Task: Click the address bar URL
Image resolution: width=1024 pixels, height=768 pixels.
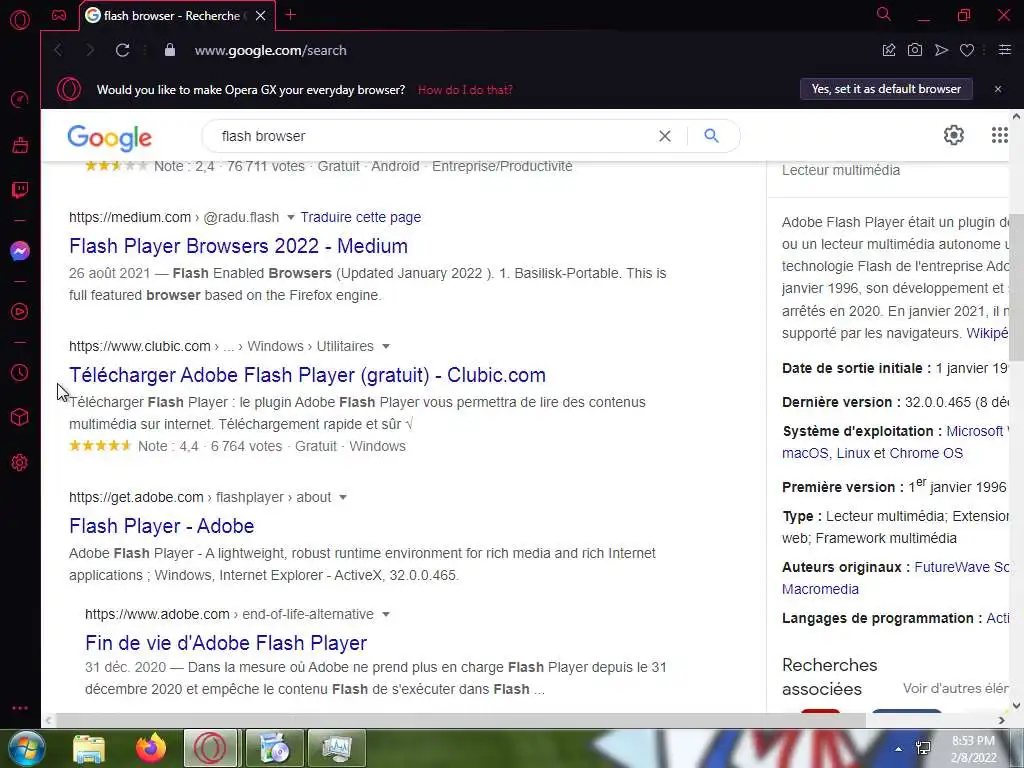Action: click(x=270, y=50)
